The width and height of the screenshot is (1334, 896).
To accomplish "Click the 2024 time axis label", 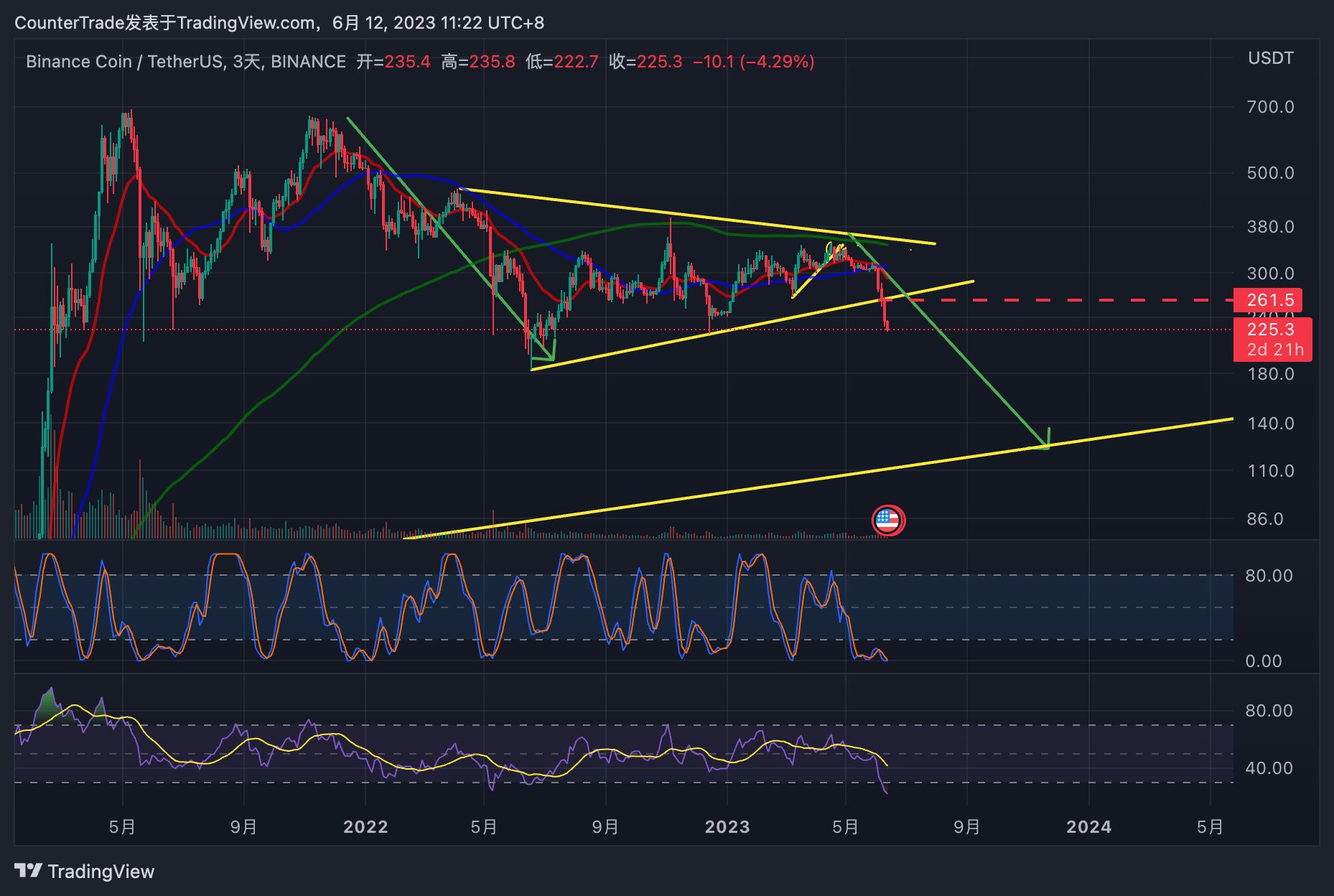I will (1088, 827).
